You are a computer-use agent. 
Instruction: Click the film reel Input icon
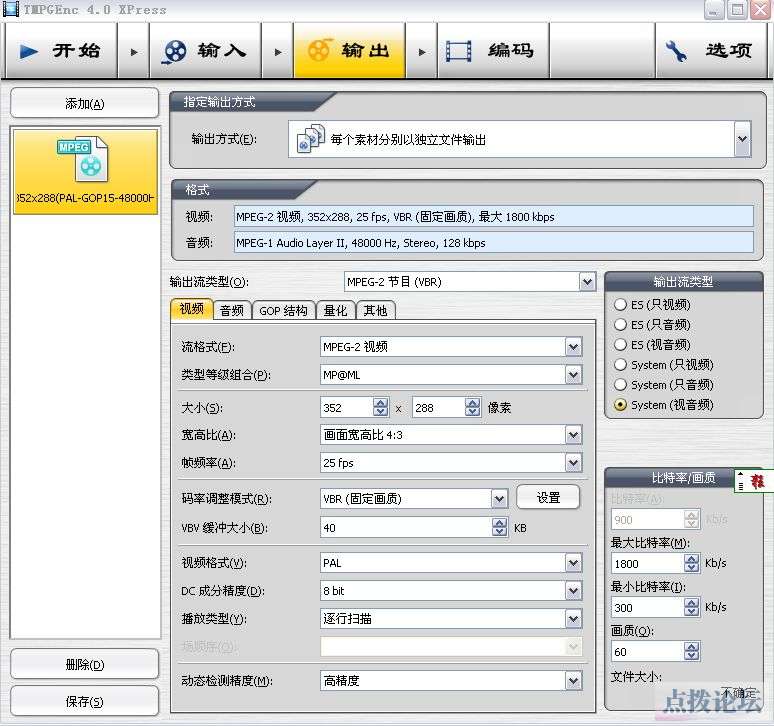tap(175, 52)
